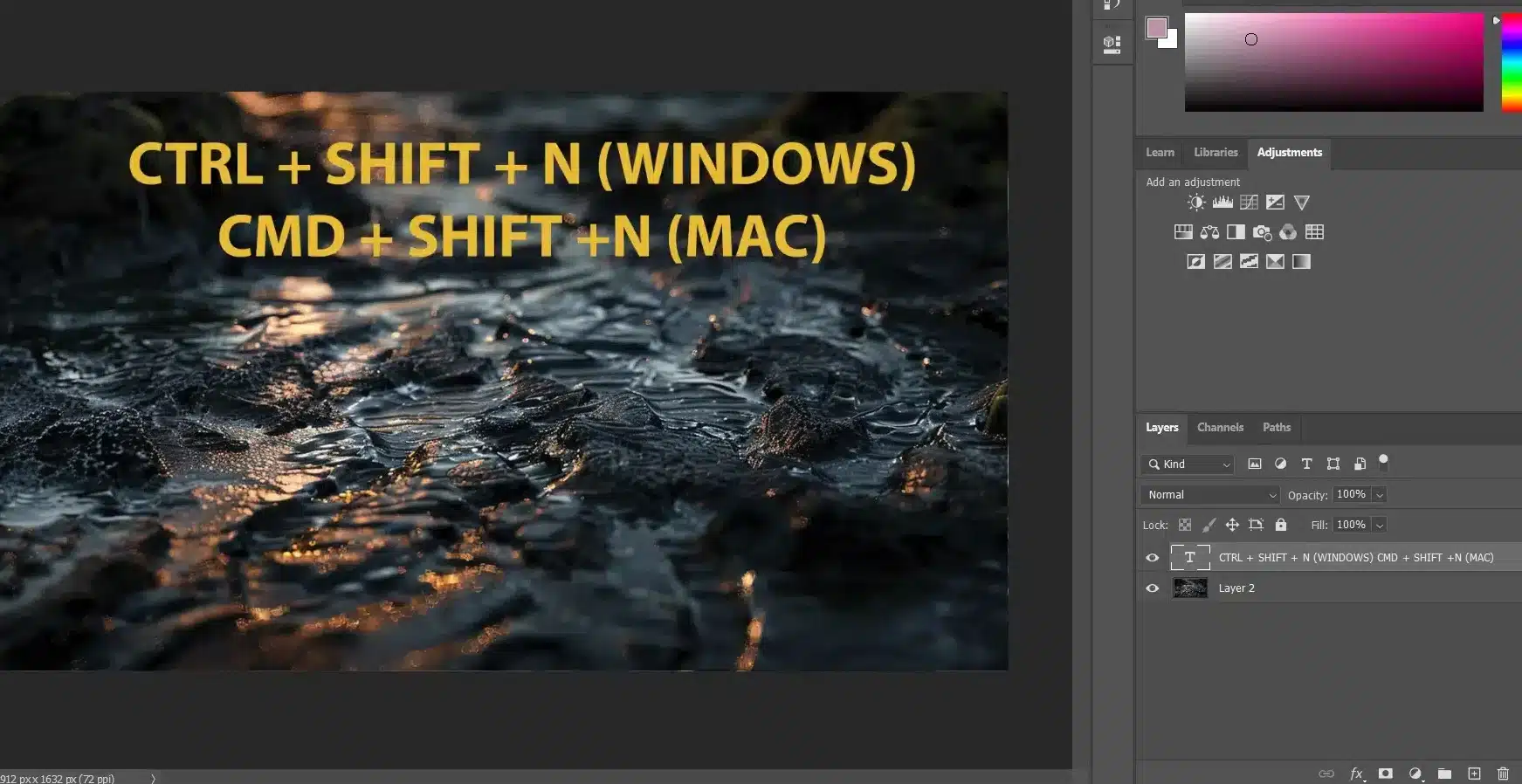1522x784 pixels.
Task: Add a Selective Color adjustment
Action: tap(1275, 262)
